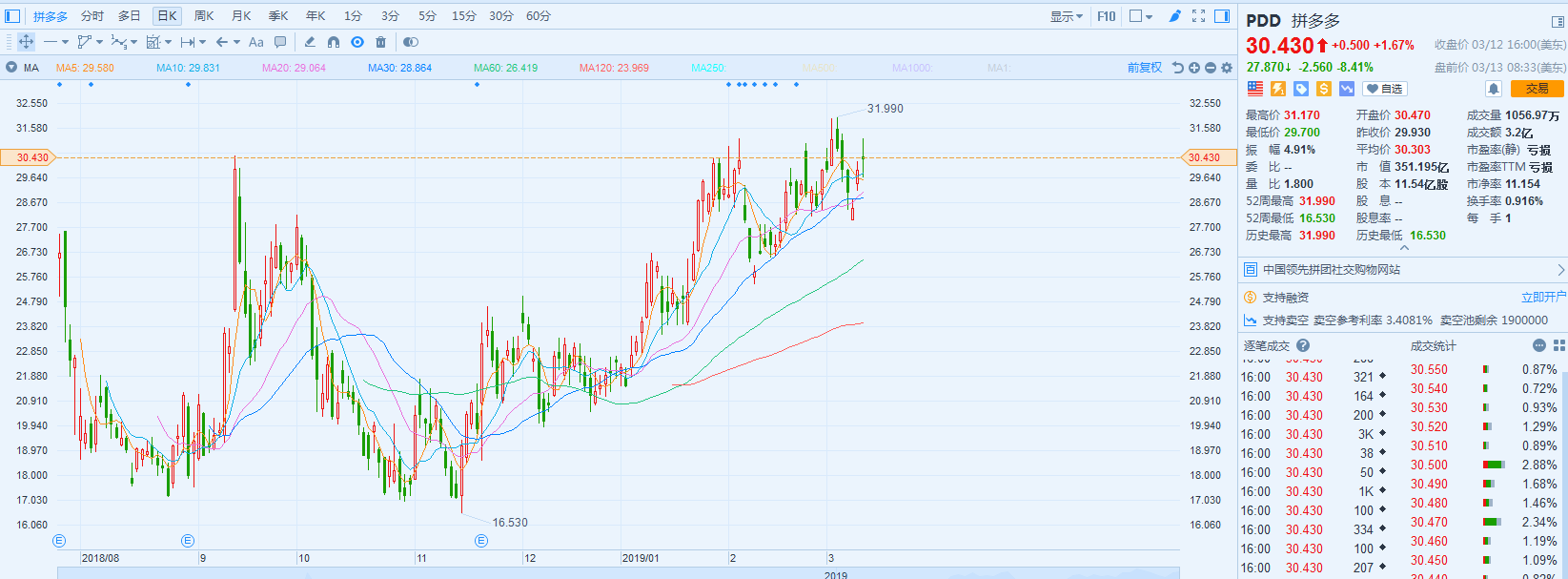This screenshot has width=1568, height=579.
Task: Select the 日K daily candlestick tab
Action: [167, 16]
